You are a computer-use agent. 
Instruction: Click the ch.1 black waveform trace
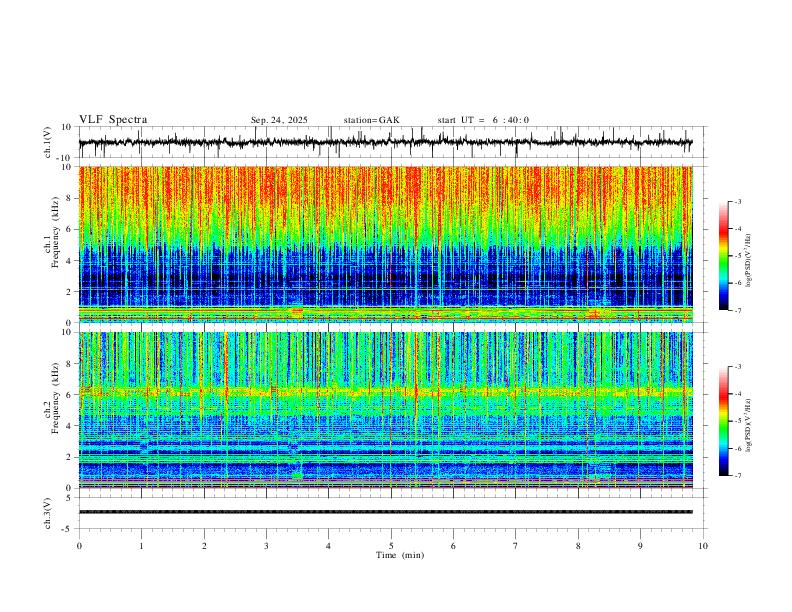385,142
